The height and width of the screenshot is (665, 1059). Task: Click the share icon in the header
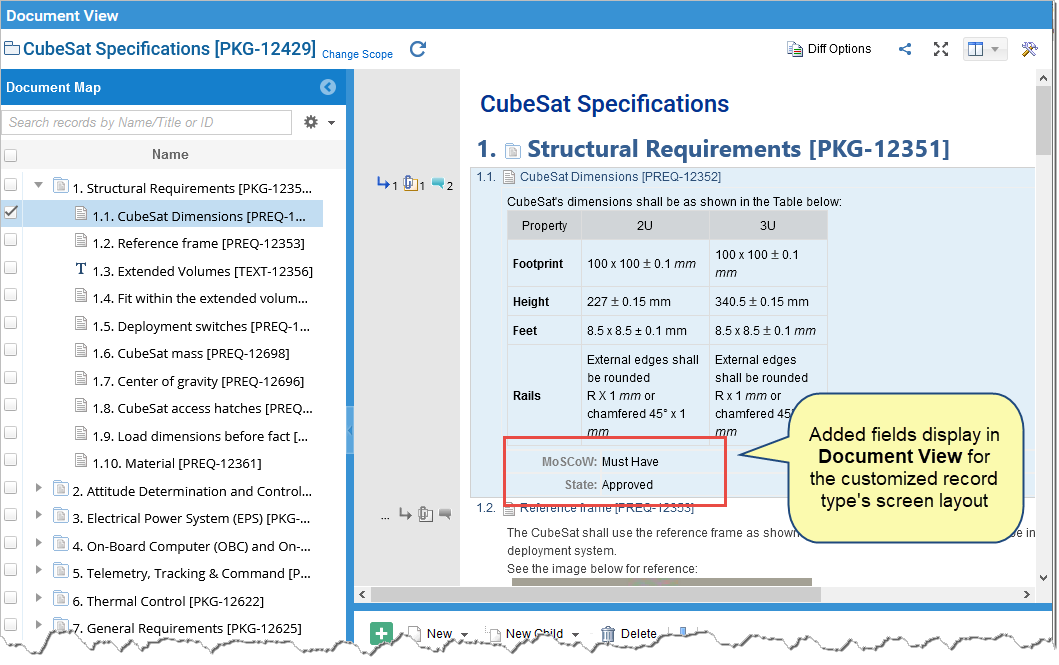(905, 49)
